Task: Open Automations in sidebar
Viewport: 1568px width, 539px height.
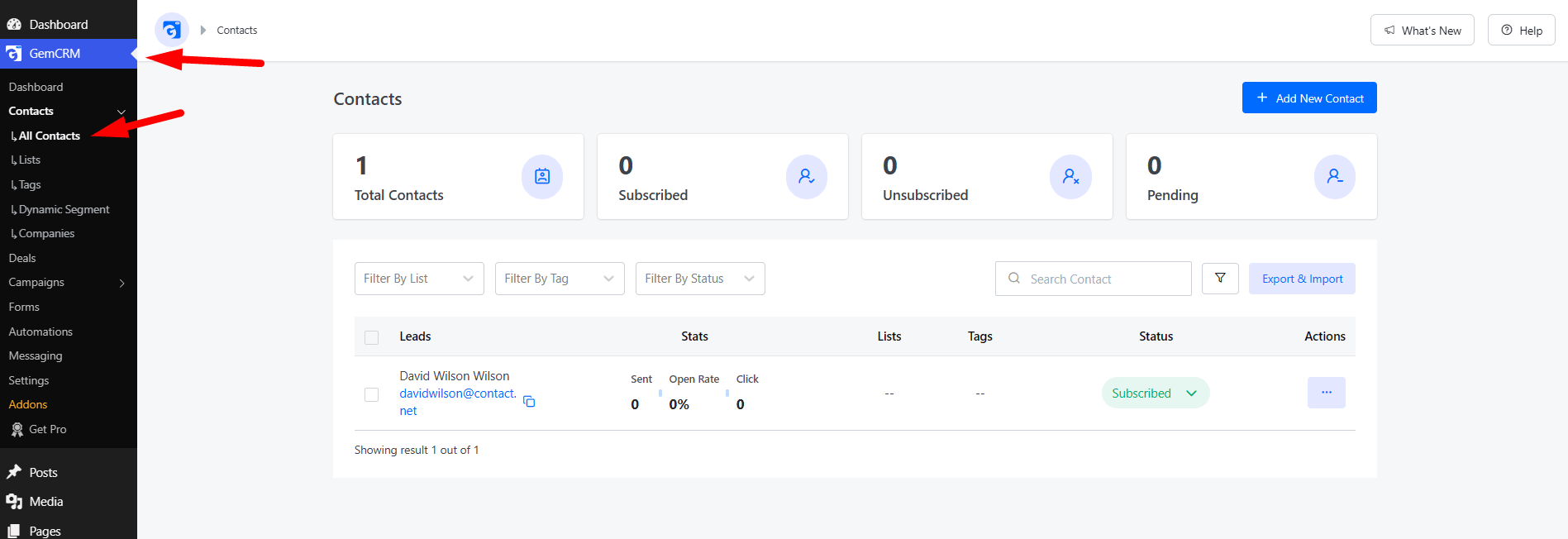Action: [41, 332]
